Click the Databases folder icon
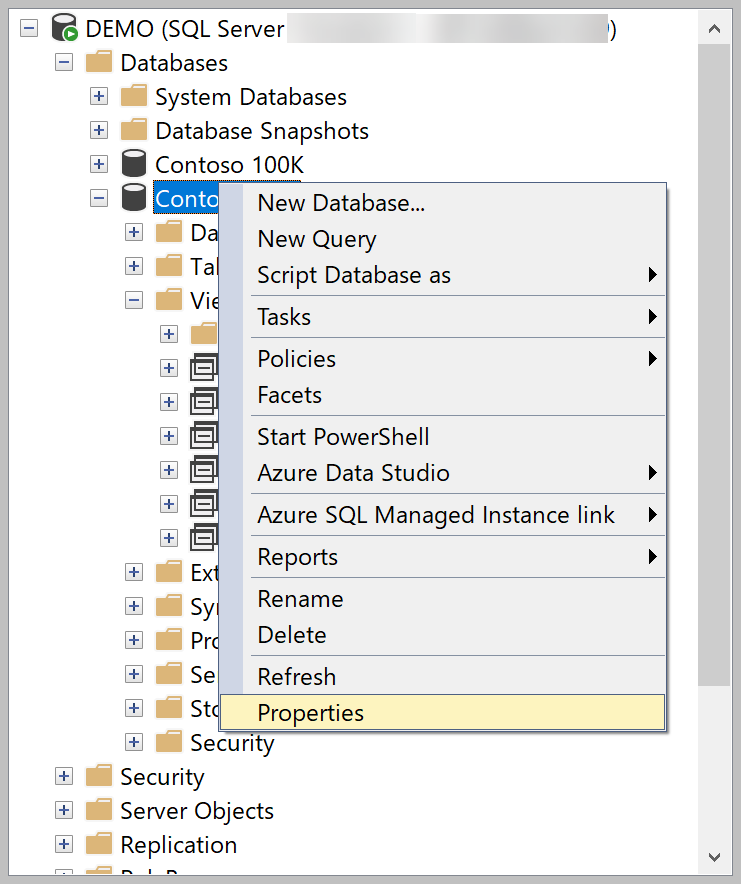This screenshot has width=741, height=884. [x=99, y=62]
